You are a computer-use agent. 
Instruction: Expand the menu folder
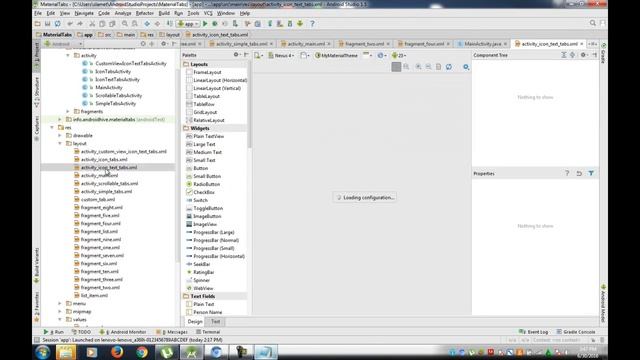[60, 303]
